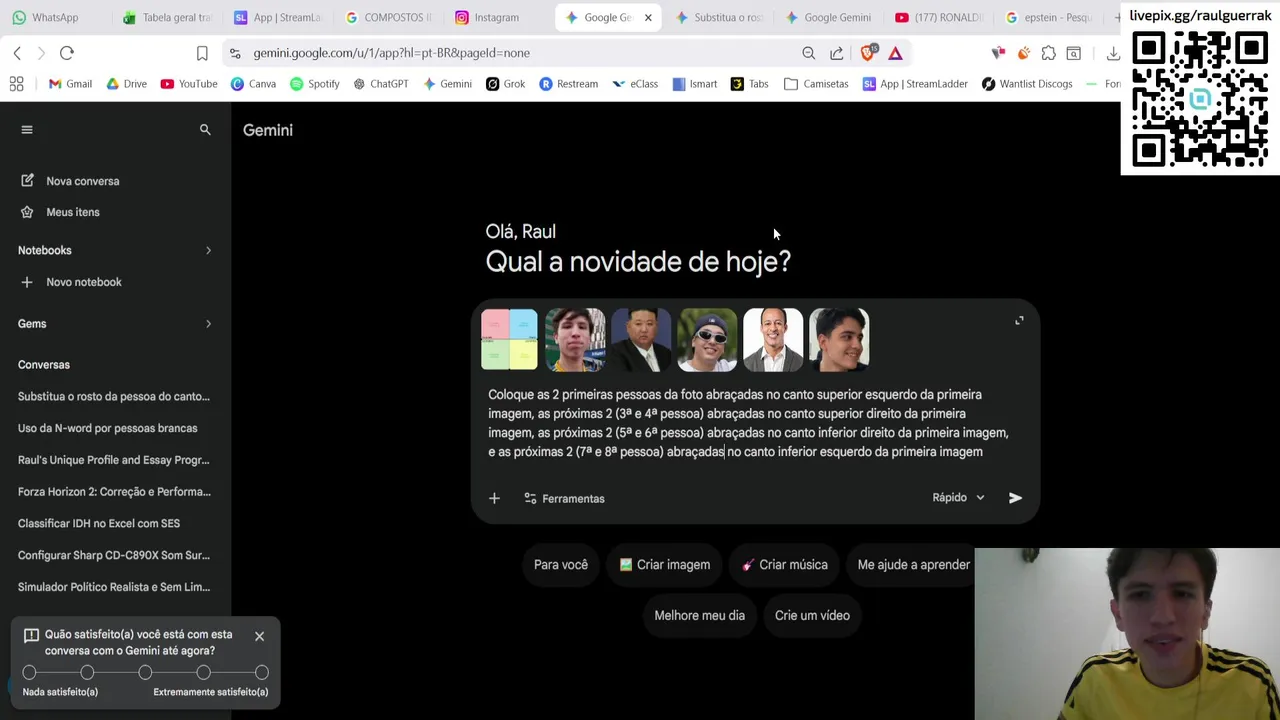Click the colored grid image thumbnail
The width and height of the screenshot is (1280, 720).
point(509,340)
